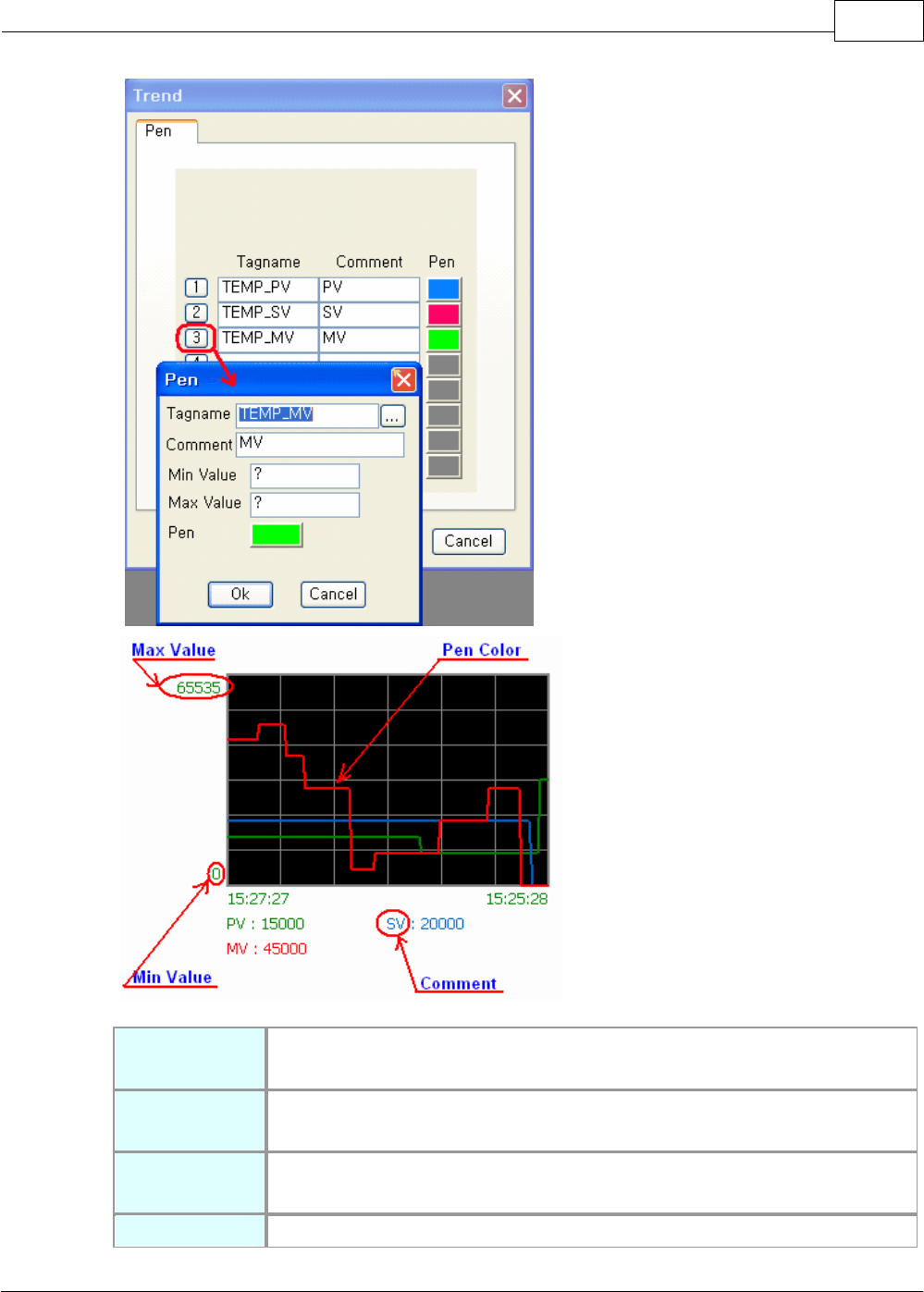Confirm with Ok in Pen dialog
924x1292 pixels.
240,594
